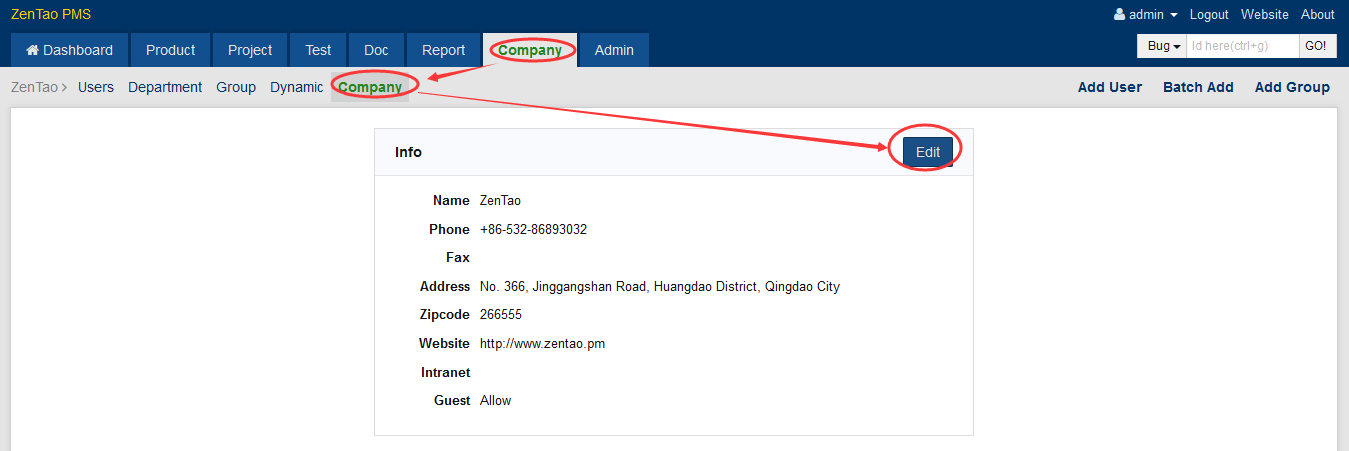
Task: Click the Add User link
Action: pyautogui.click(x=1109, y=87)
